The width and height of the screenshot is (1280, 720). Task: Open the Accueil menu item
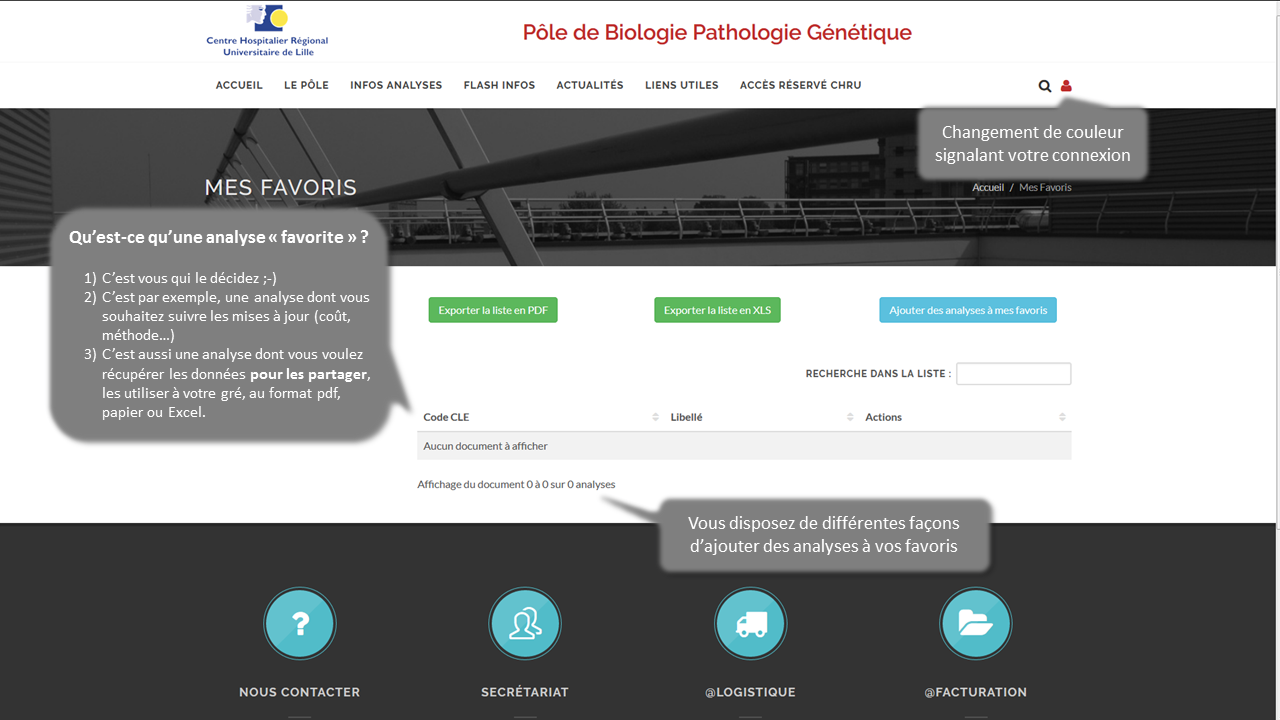point(239,85)
